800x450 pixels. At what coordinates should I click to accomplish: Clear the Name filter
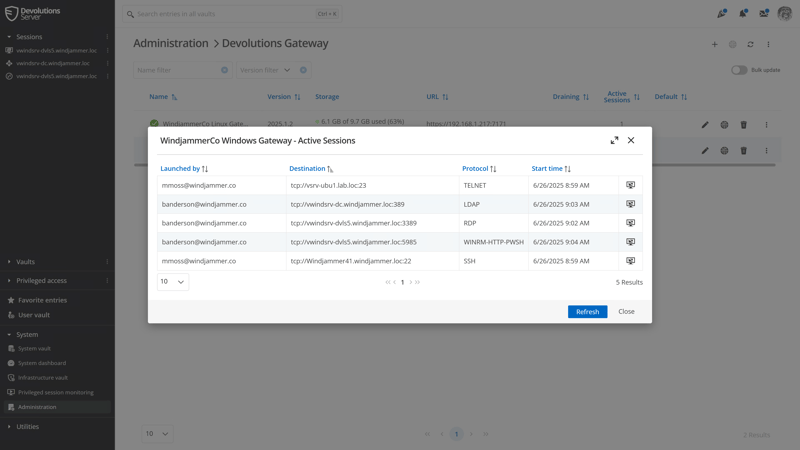224,70
